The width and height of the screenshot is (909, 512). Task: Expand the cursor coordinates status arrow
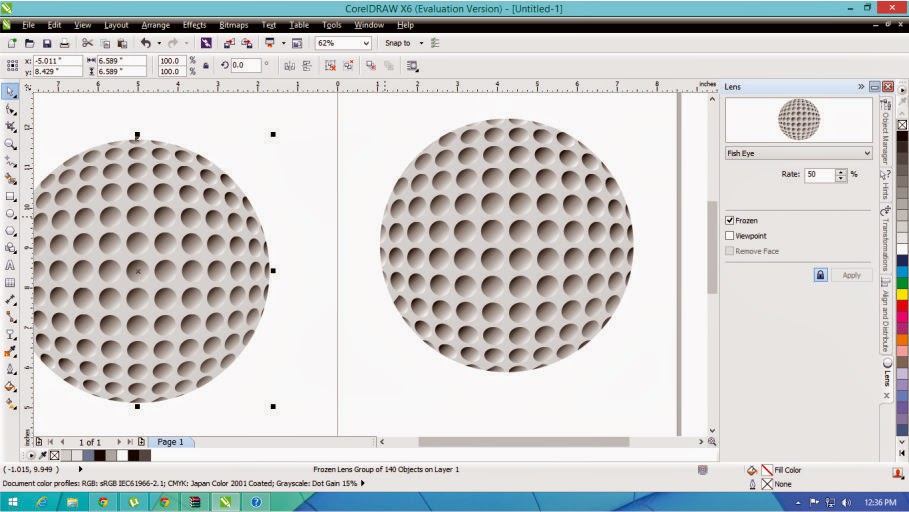[81, 469]
